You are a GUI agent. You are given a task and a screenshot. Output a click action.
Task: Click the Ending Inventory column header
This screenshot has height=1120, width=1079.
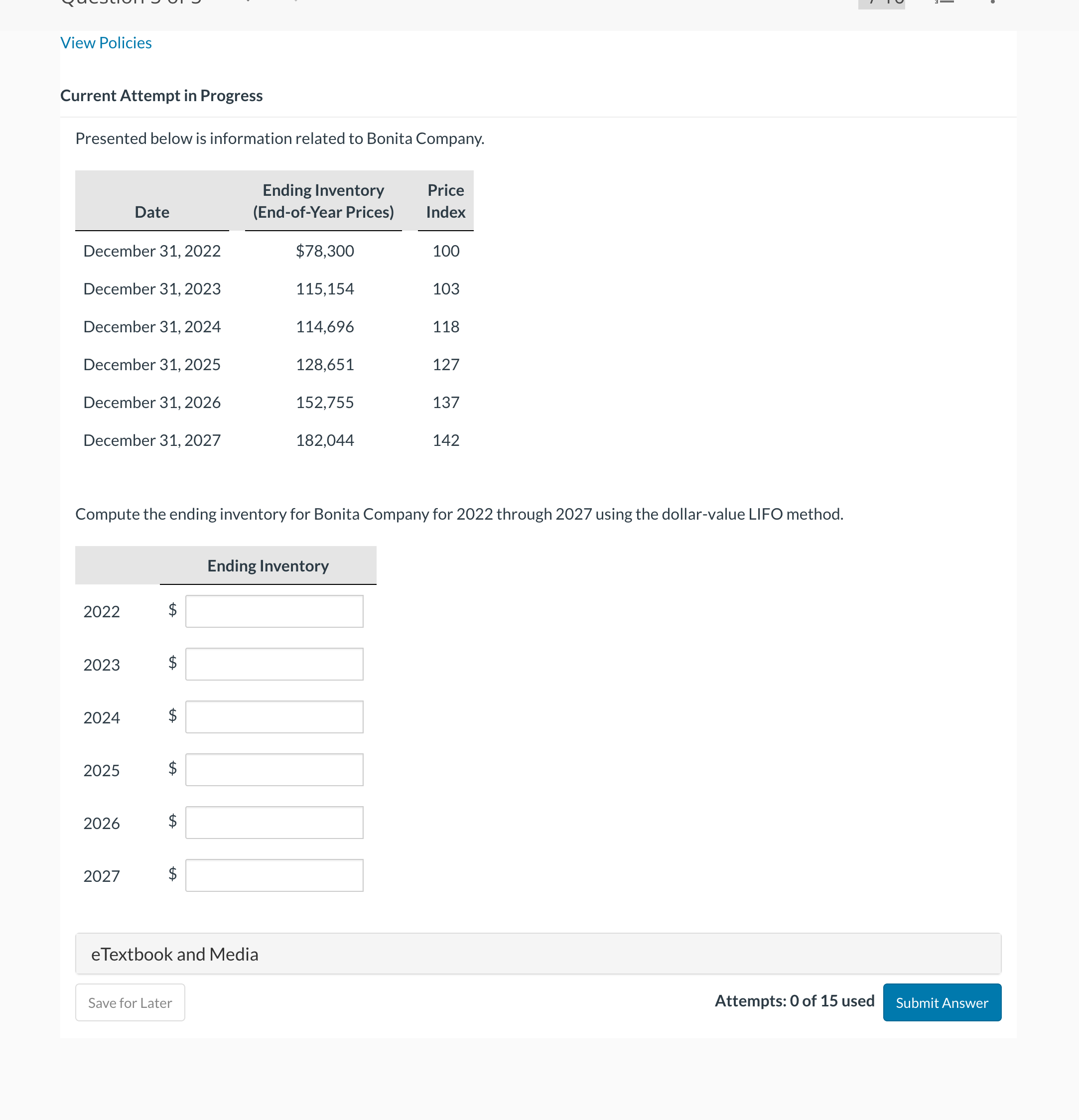pyautogui.click(x=268, y=565)
